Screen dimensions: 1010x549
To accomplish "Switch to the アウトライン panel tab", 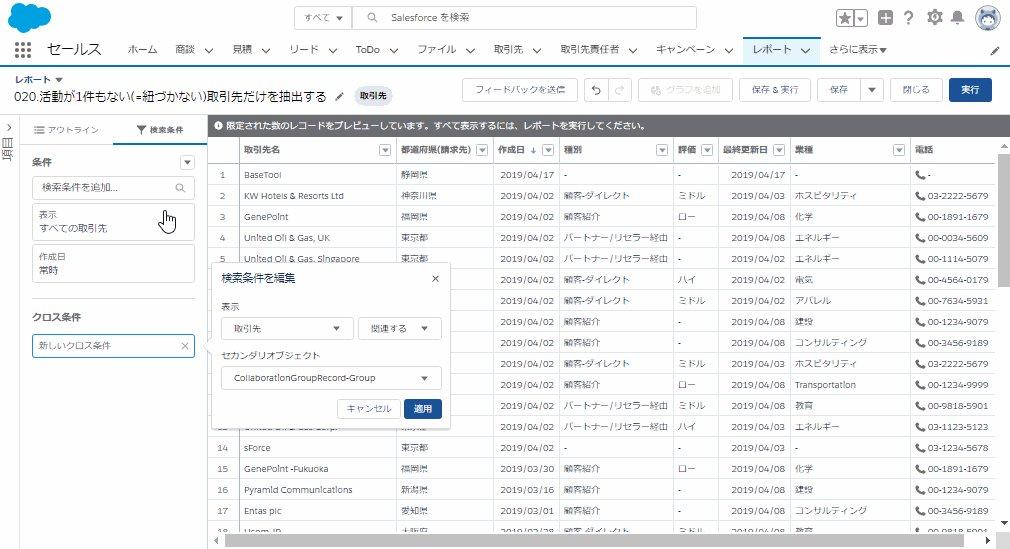I will click(66, 130).
